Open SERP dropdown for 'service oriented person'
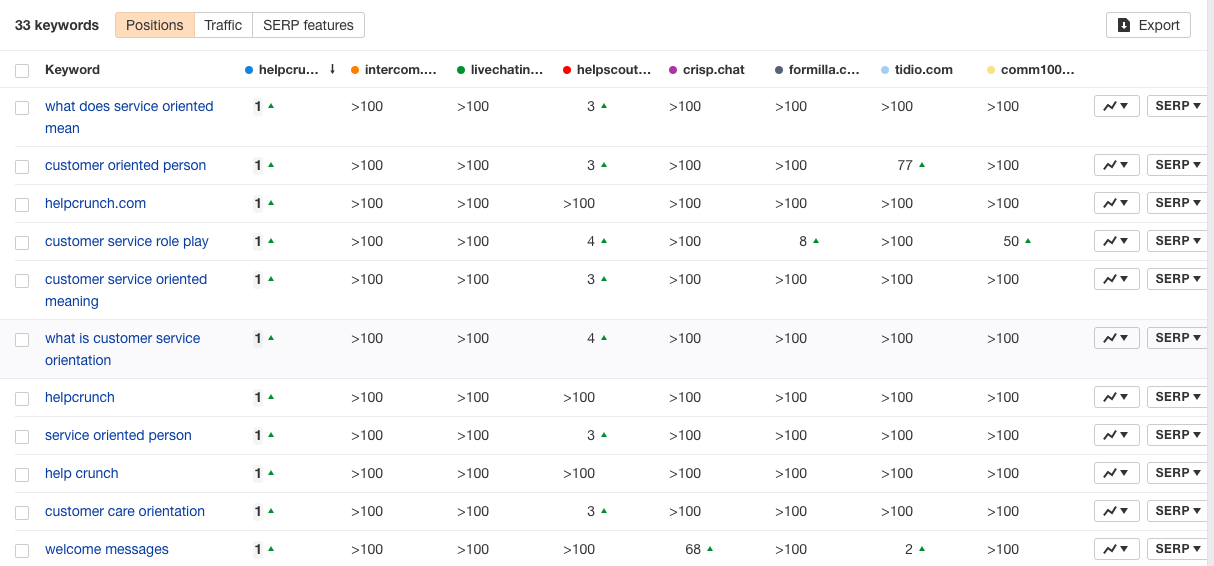This screenshot has height=566, width=1214. [x=1178, y=435]
